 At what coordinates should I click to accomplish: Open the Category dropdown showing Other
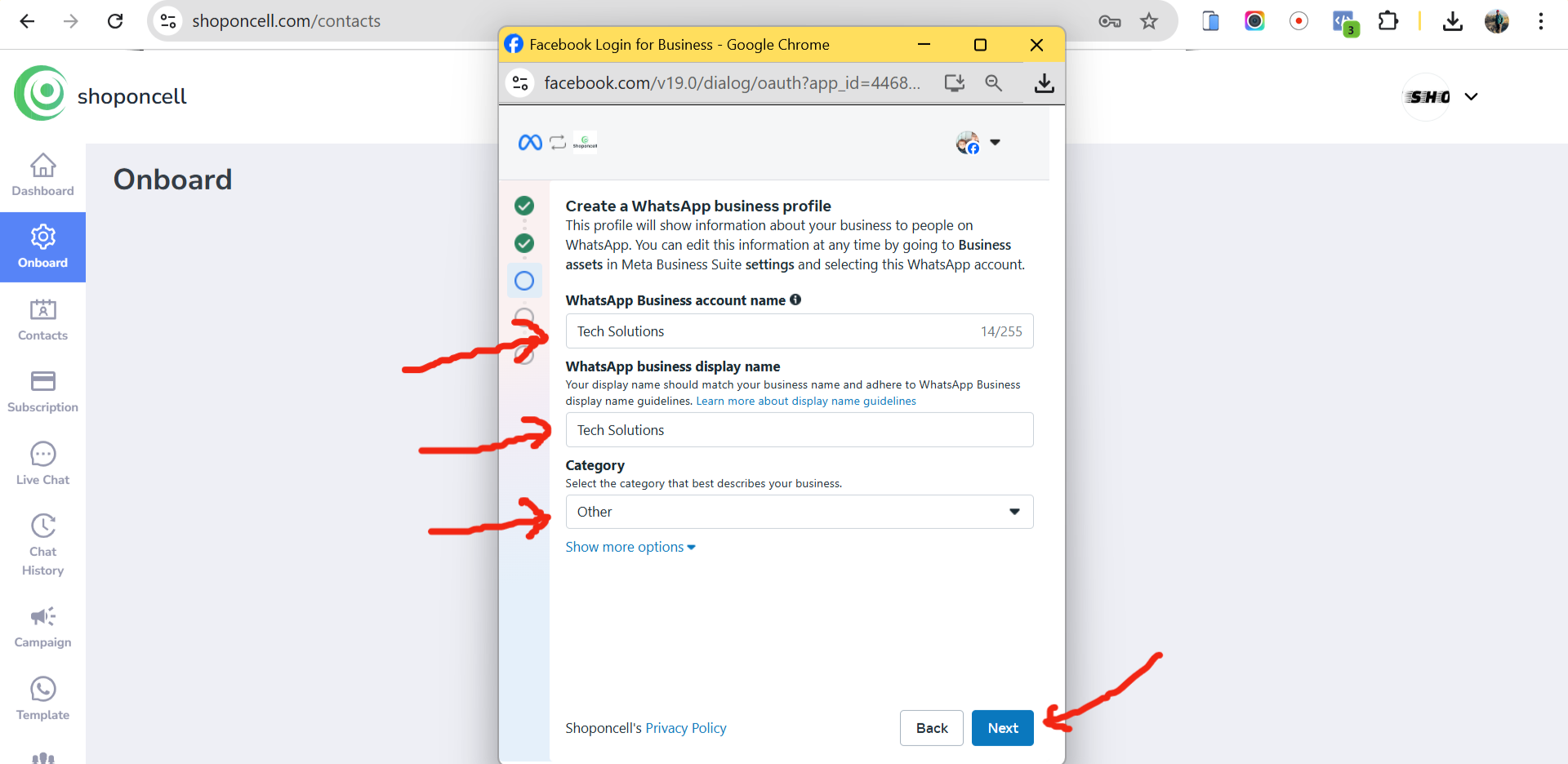(800, 512)
